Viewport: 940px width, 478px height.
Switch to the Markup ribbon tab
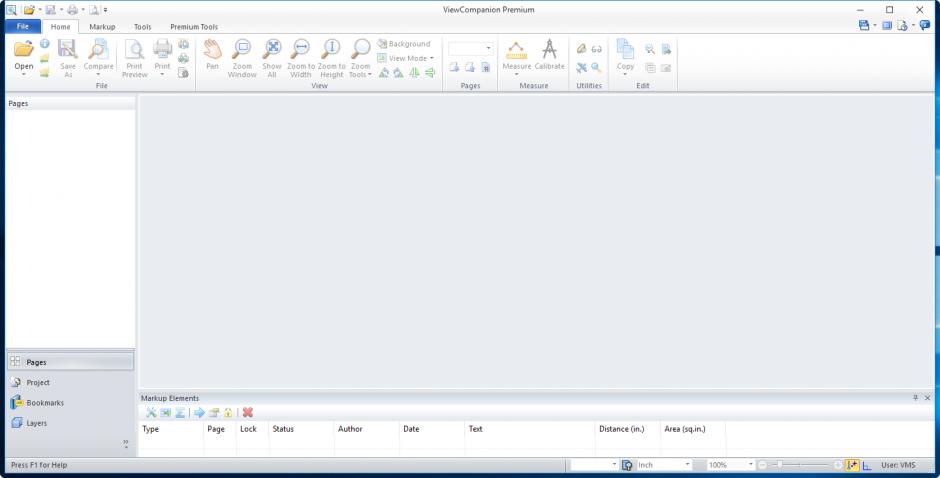coord(102,27)
